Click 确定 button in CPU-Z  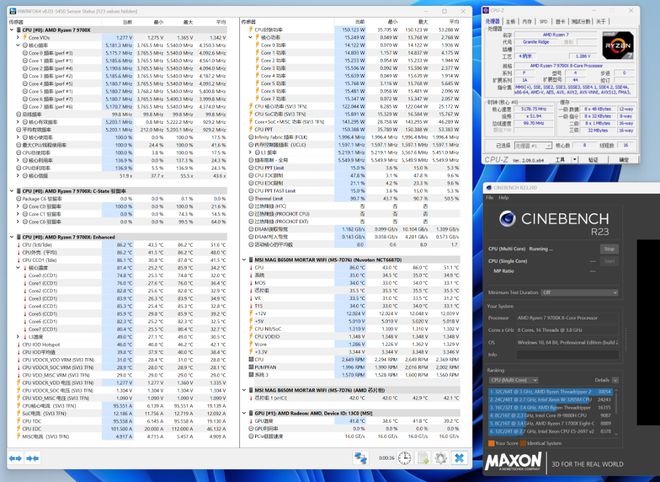click(x=624, y=160)
